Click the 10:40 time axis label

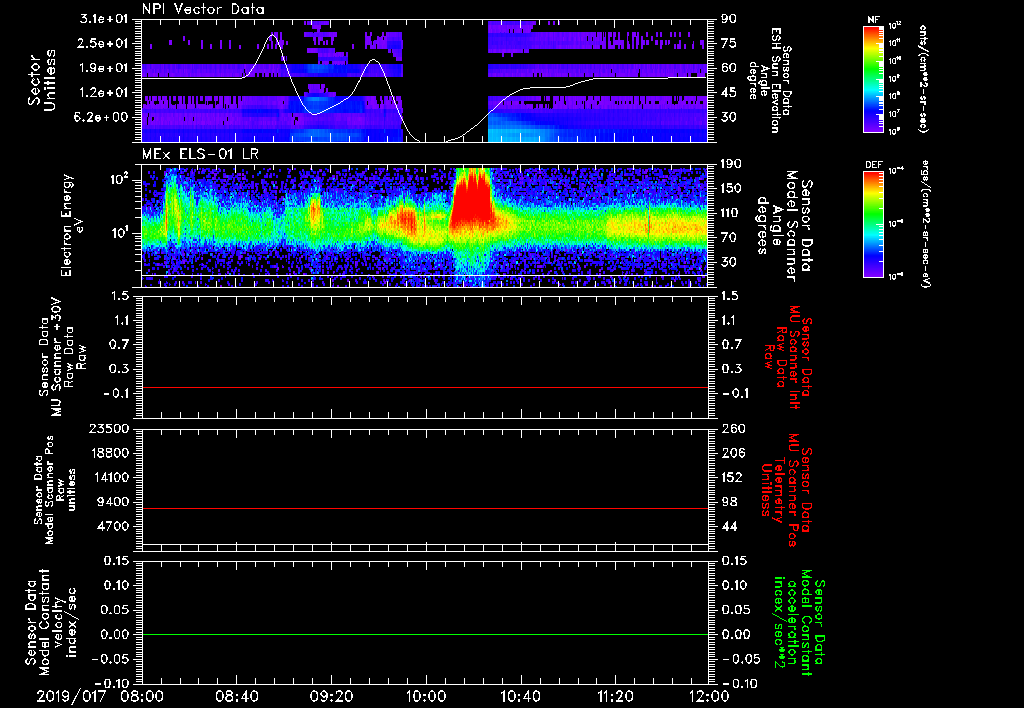[520, 696]
